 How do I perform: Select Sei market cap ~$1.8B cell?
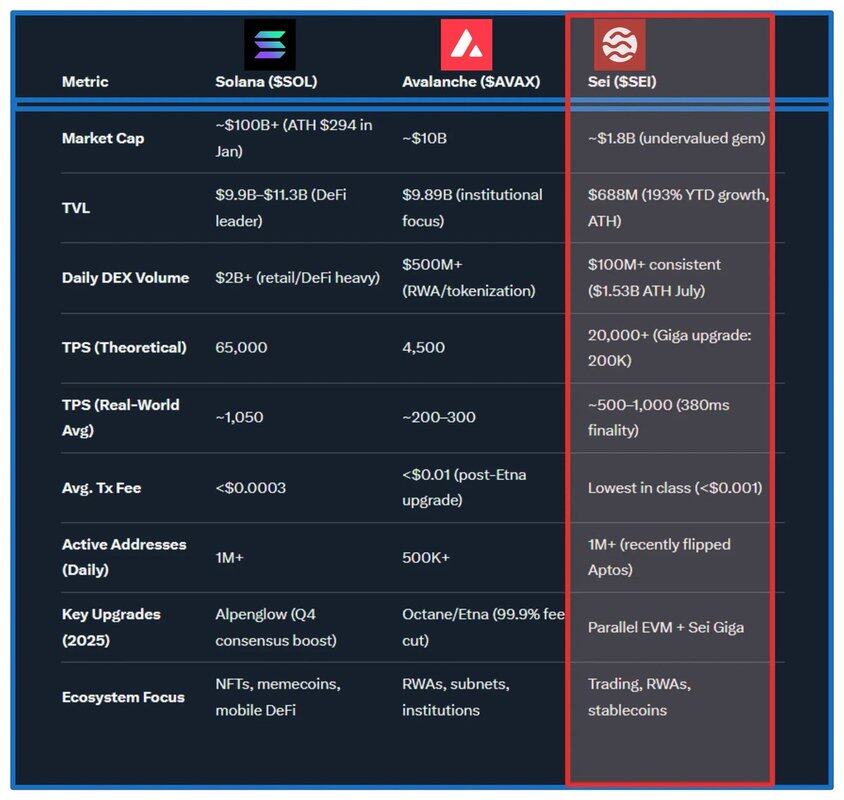point(677,138)
